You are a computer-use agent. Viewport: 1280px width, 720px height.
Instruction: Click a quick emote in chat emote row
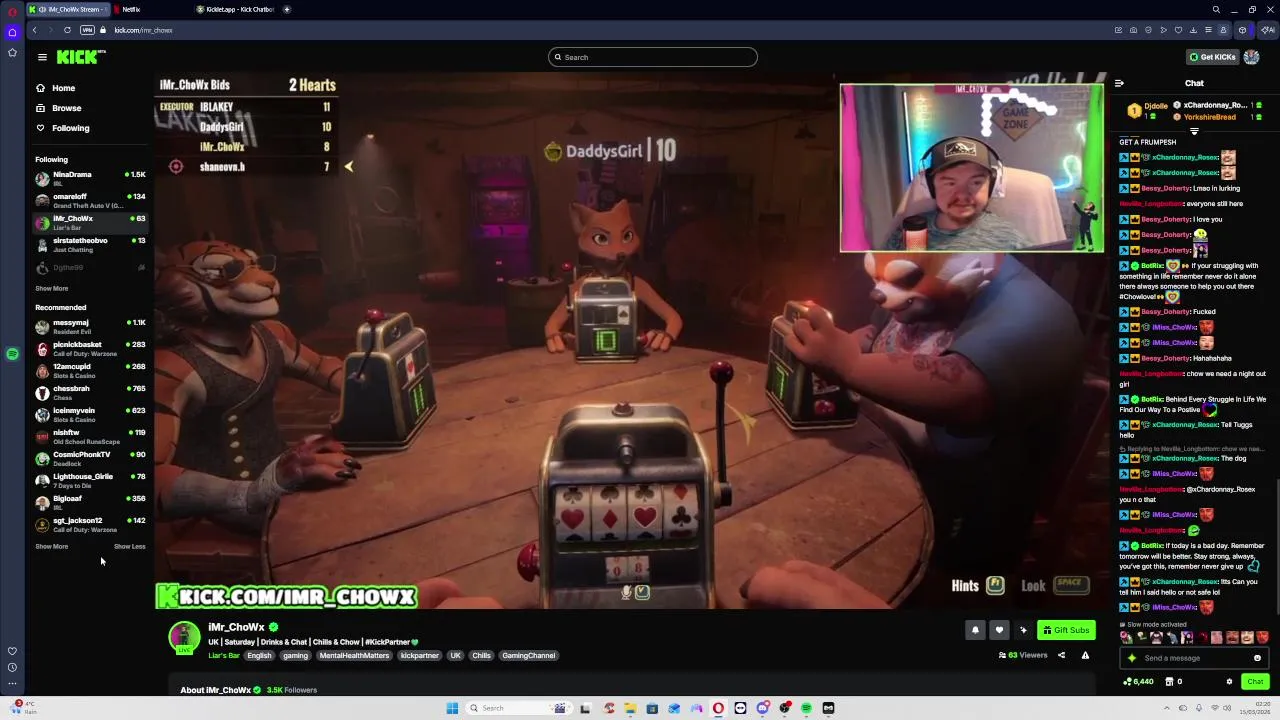[1127, 638]
